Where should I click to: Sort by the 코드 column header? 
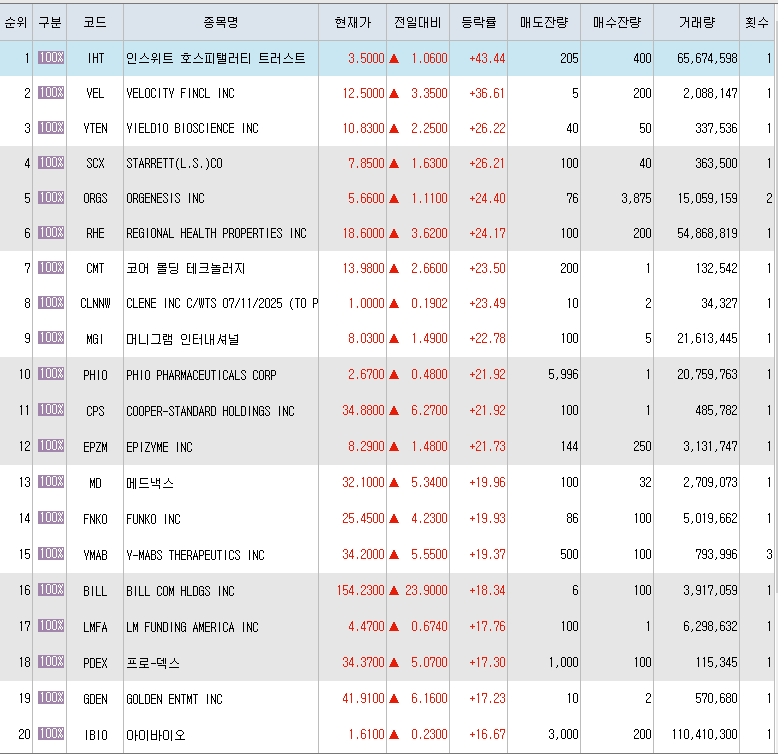click(x=95, y=22)
